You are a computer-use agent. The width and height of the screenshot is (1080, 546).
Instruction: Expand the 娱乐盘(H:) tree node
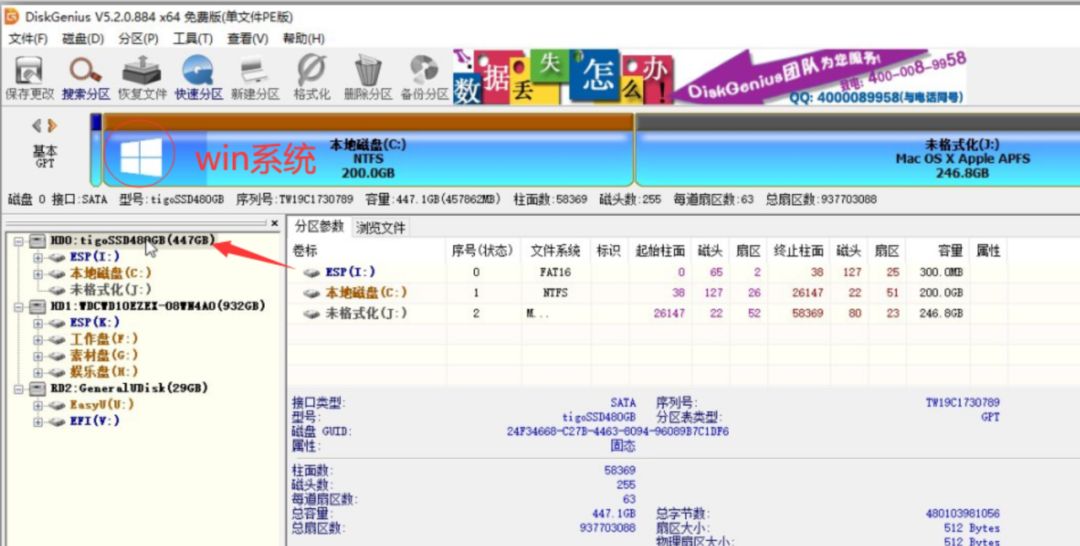click(38, 372)
